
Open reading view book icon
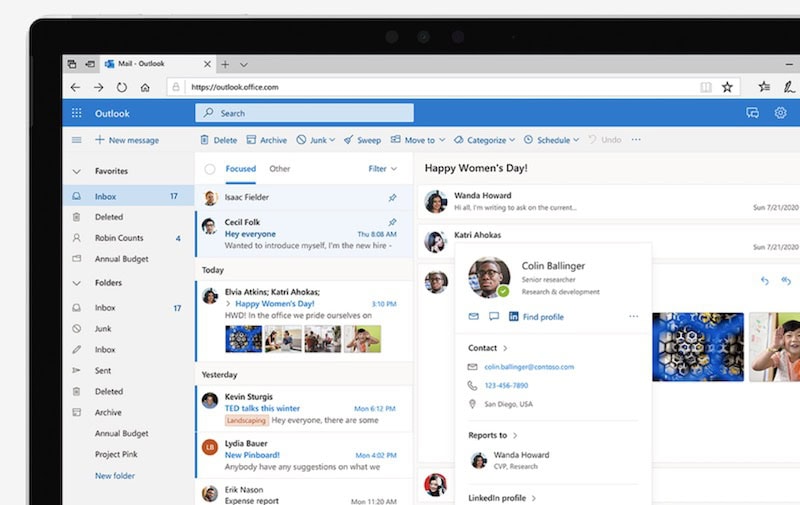click(x=706, y=87)
